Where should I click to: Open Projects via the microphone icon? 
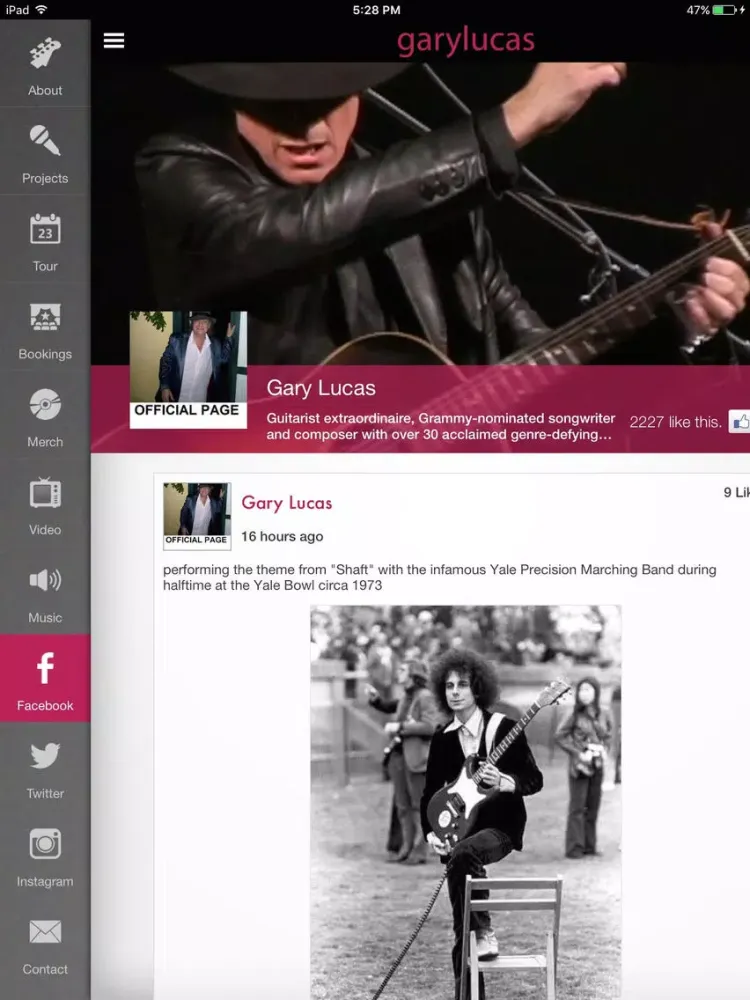point(45,140)
